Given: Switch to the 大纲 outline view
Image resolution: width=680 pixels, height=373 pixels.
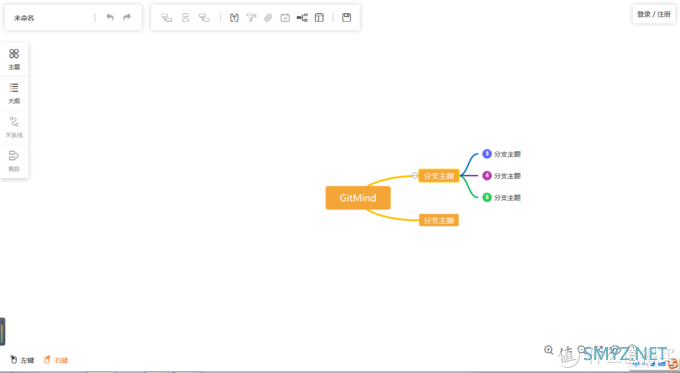Looking at the screenshot, I should [14, 93].
